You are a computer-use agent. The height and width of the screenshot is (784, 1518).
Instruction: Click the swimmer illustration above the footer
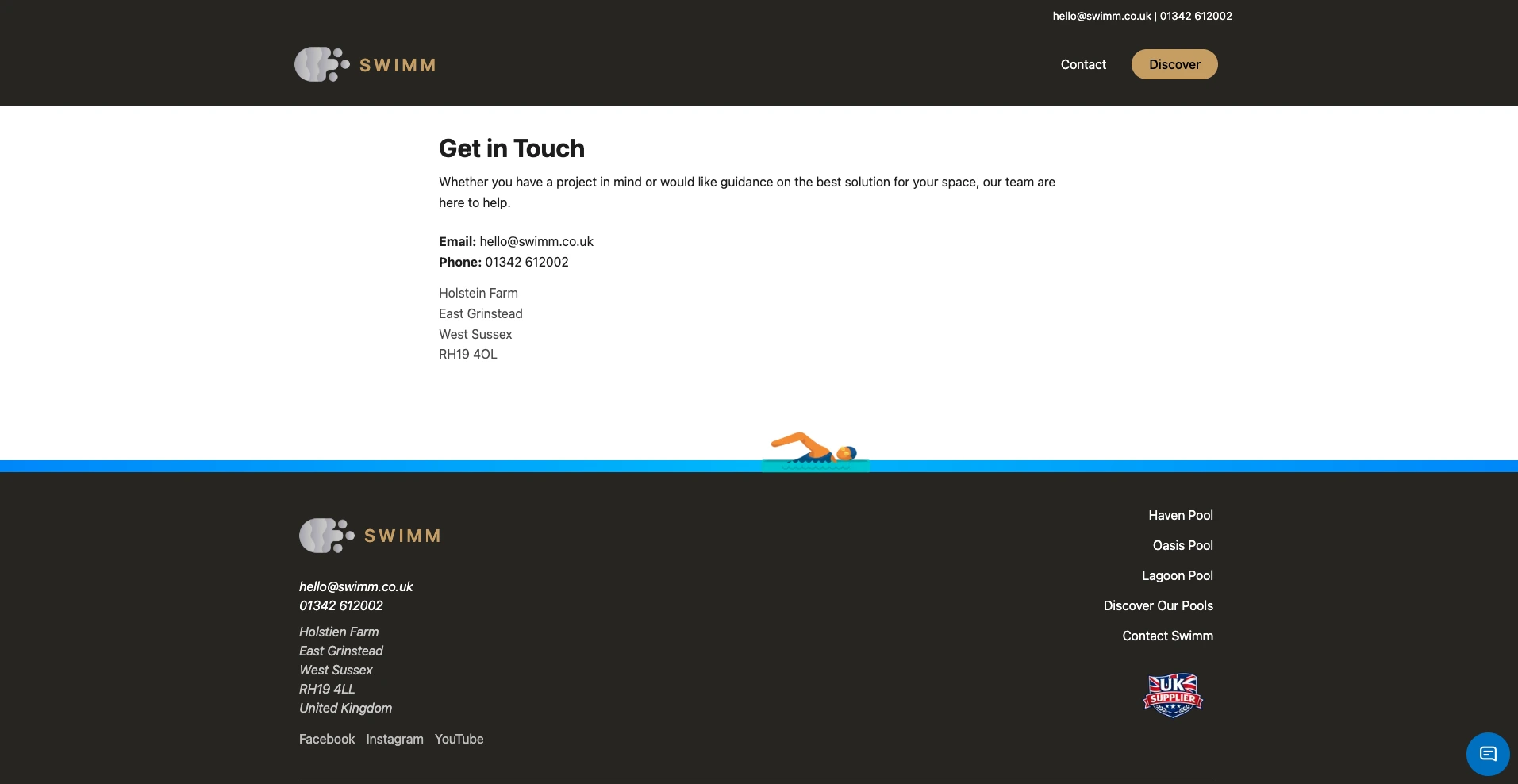[x=815, y=451]
